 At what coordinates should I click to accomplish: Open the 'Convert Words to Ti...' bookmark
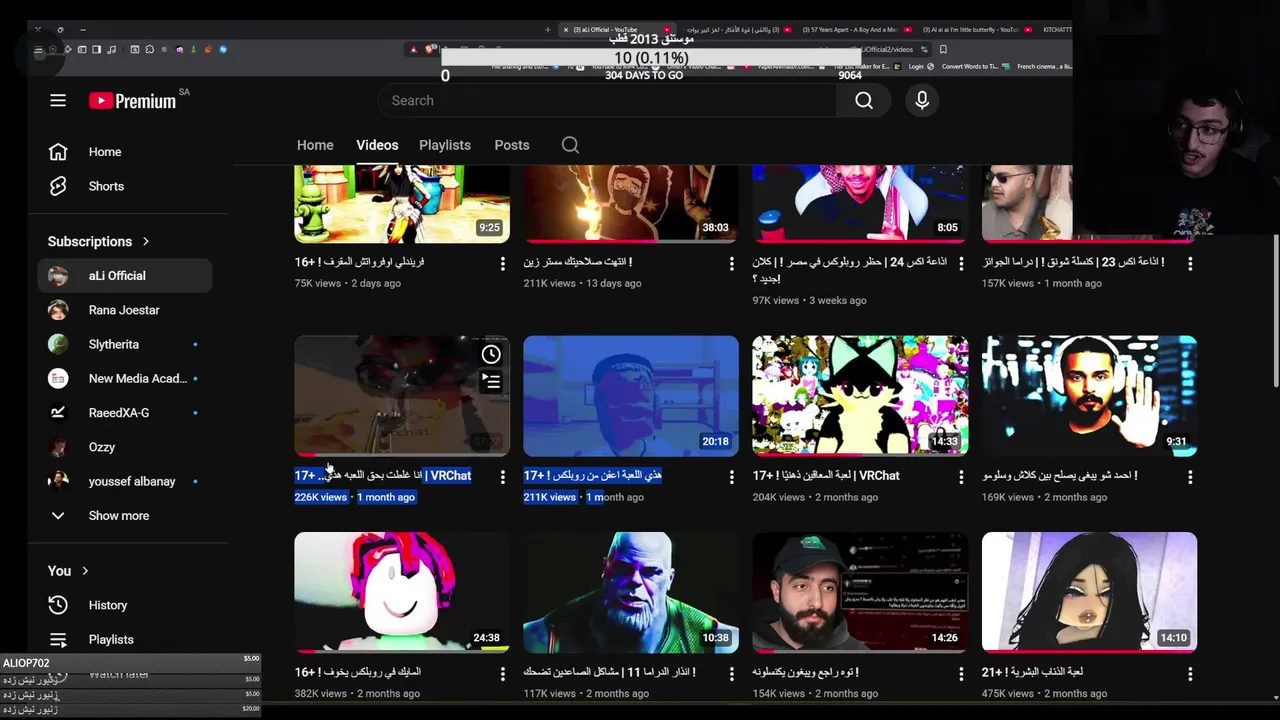(x=969, y=67)
